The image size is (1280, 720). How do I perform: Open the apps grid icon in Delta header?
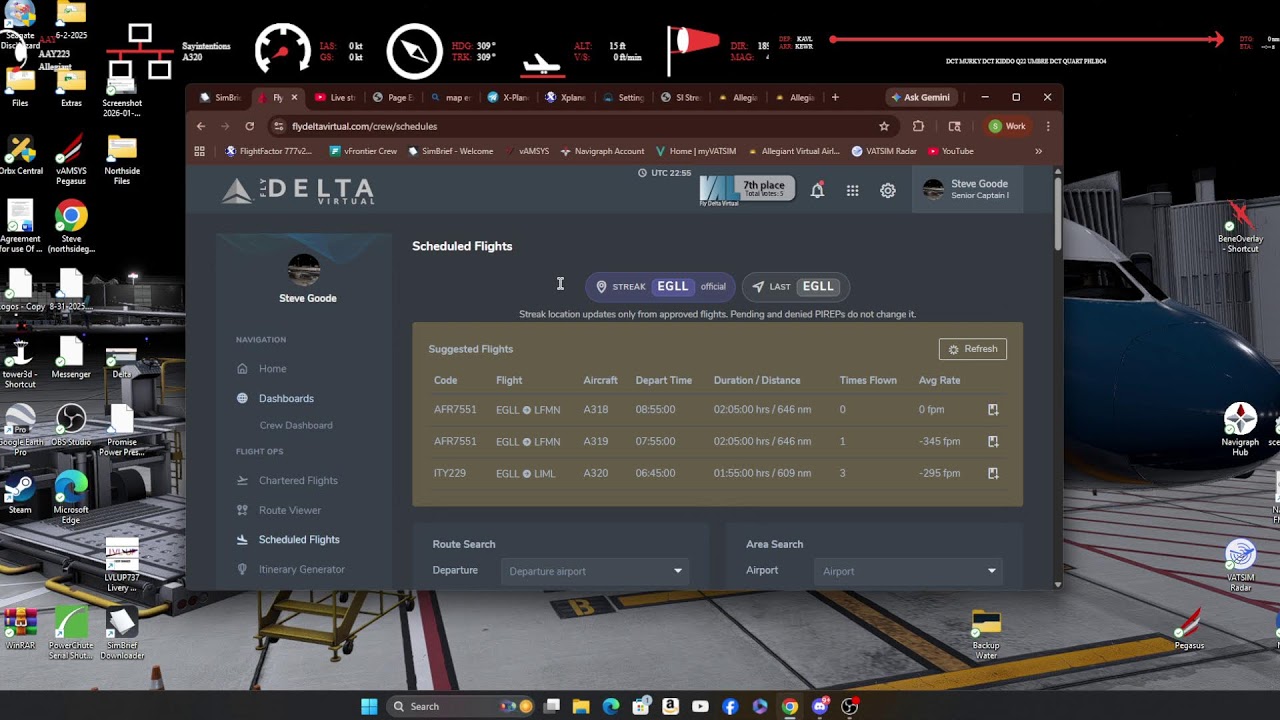(x=852, y=190)
